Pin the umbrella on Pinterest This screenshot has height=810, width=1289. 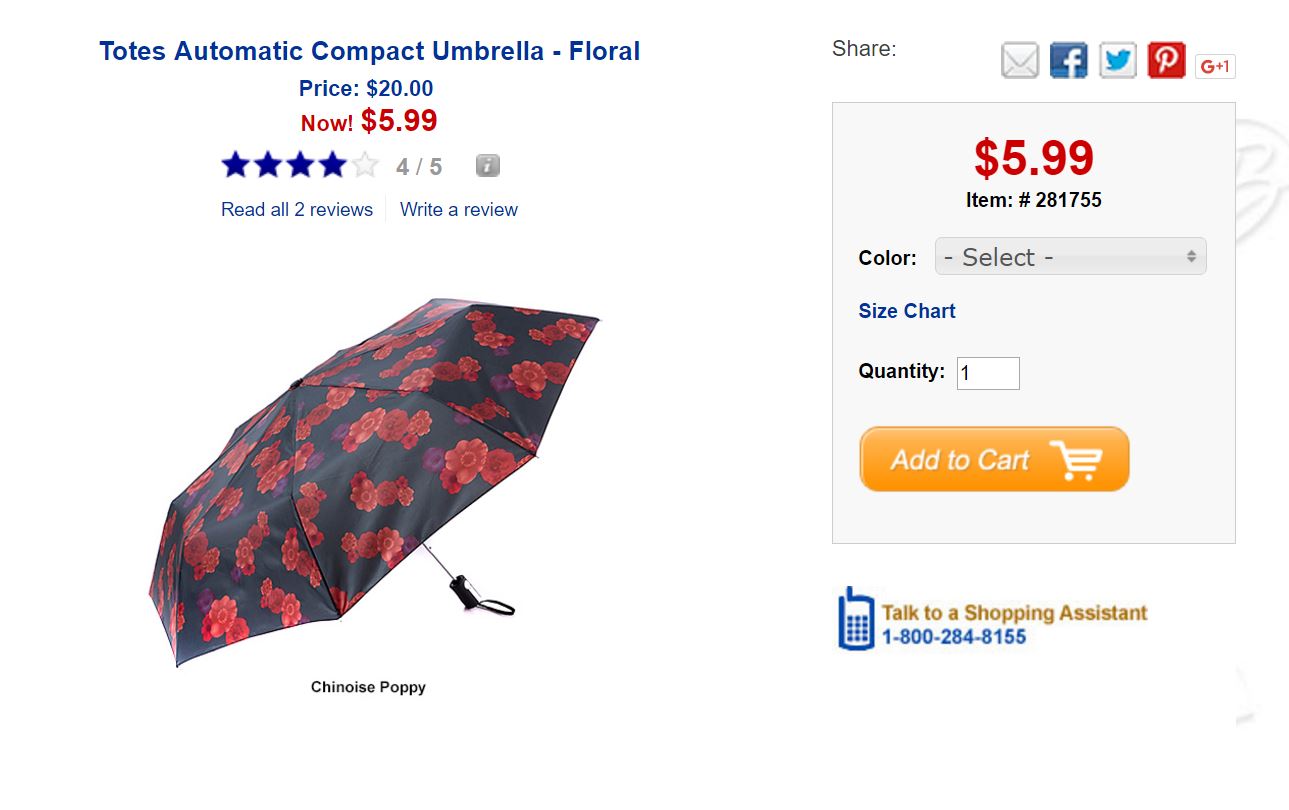pyautogui.click(x=1166, y=61)
